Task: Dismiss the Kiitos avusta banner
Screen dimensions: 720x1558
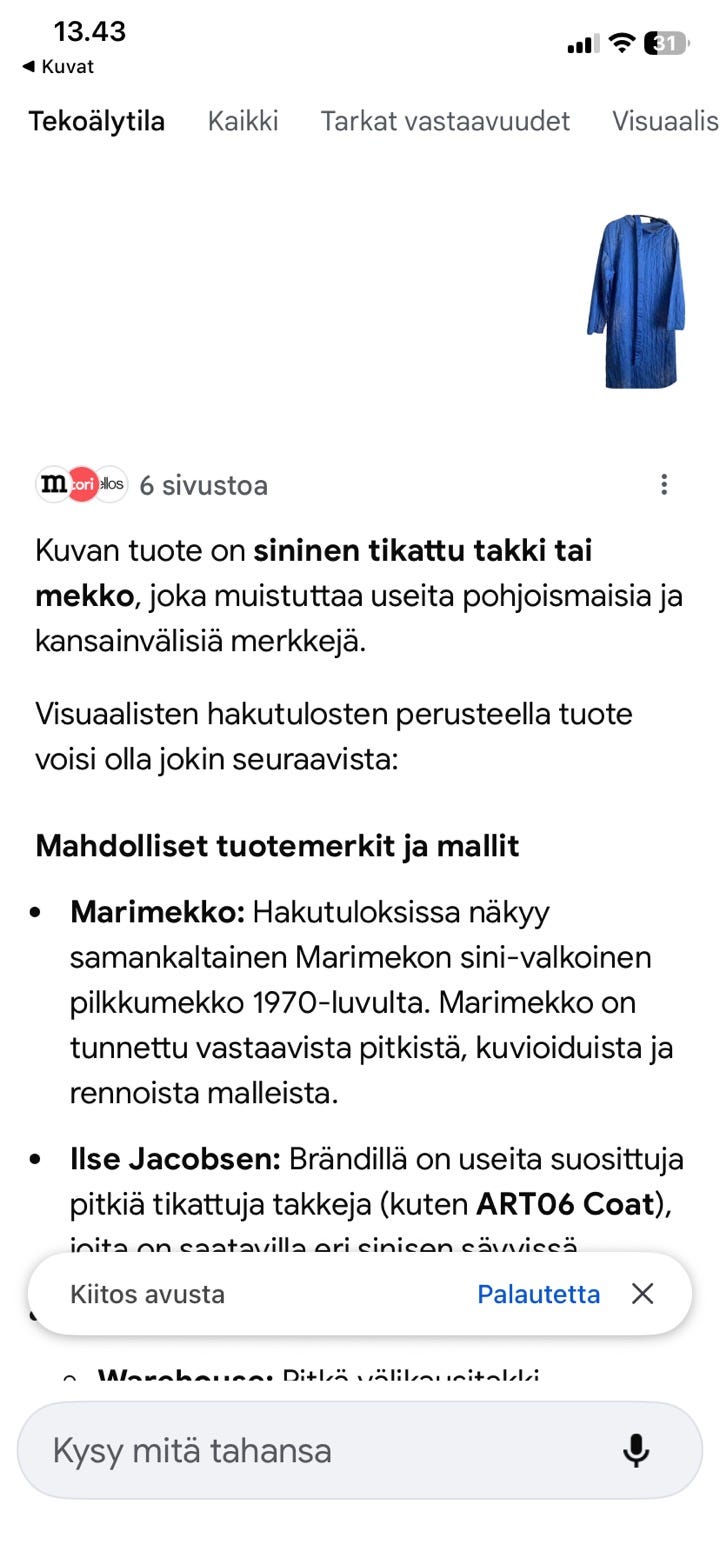Action: (641, 1294)
